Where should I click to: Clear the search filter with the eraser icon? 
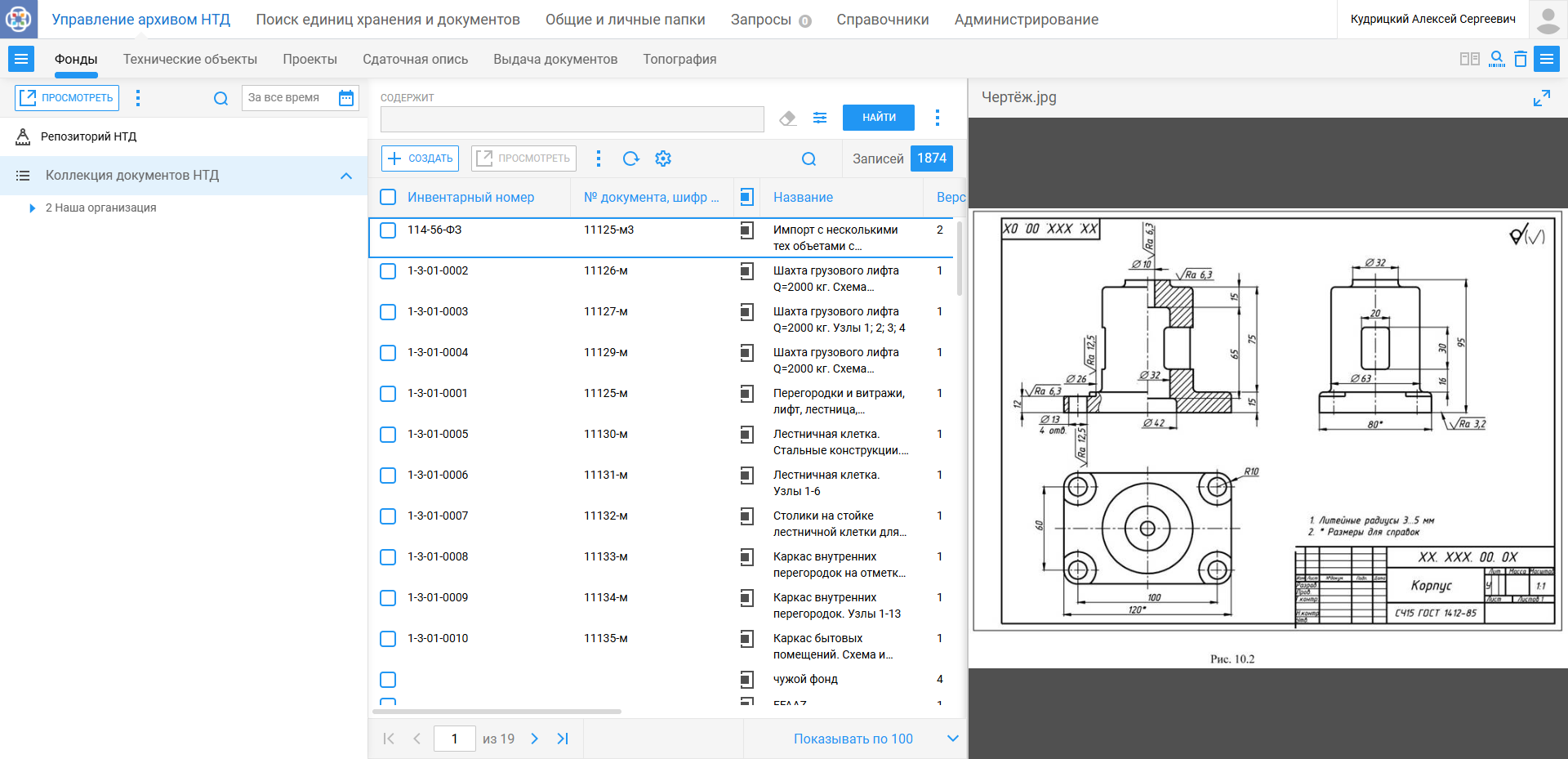787,118
